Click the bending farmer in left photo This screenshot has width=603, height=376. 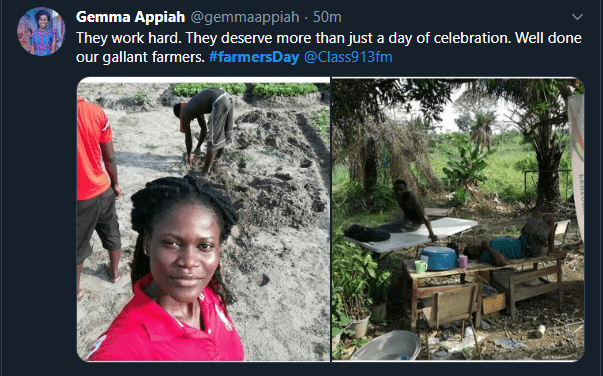coord(203,129)
